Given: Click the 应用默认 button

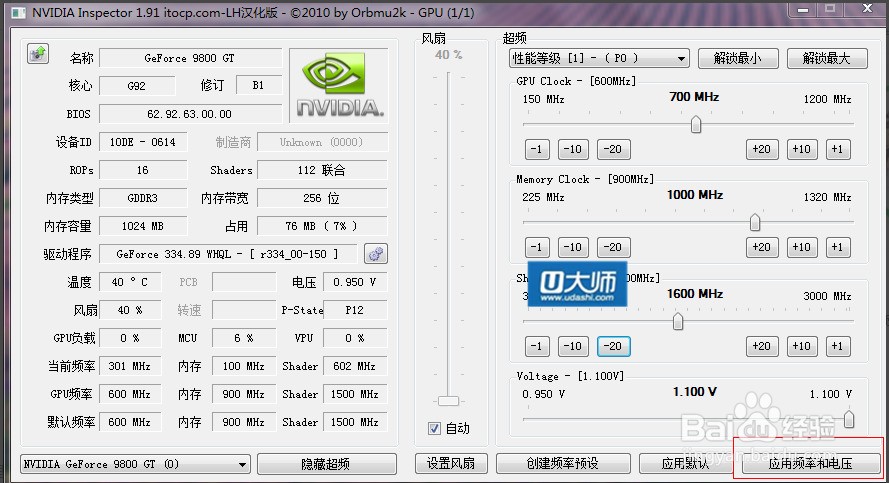Looking at the screenshot, I should pos(685,464).
